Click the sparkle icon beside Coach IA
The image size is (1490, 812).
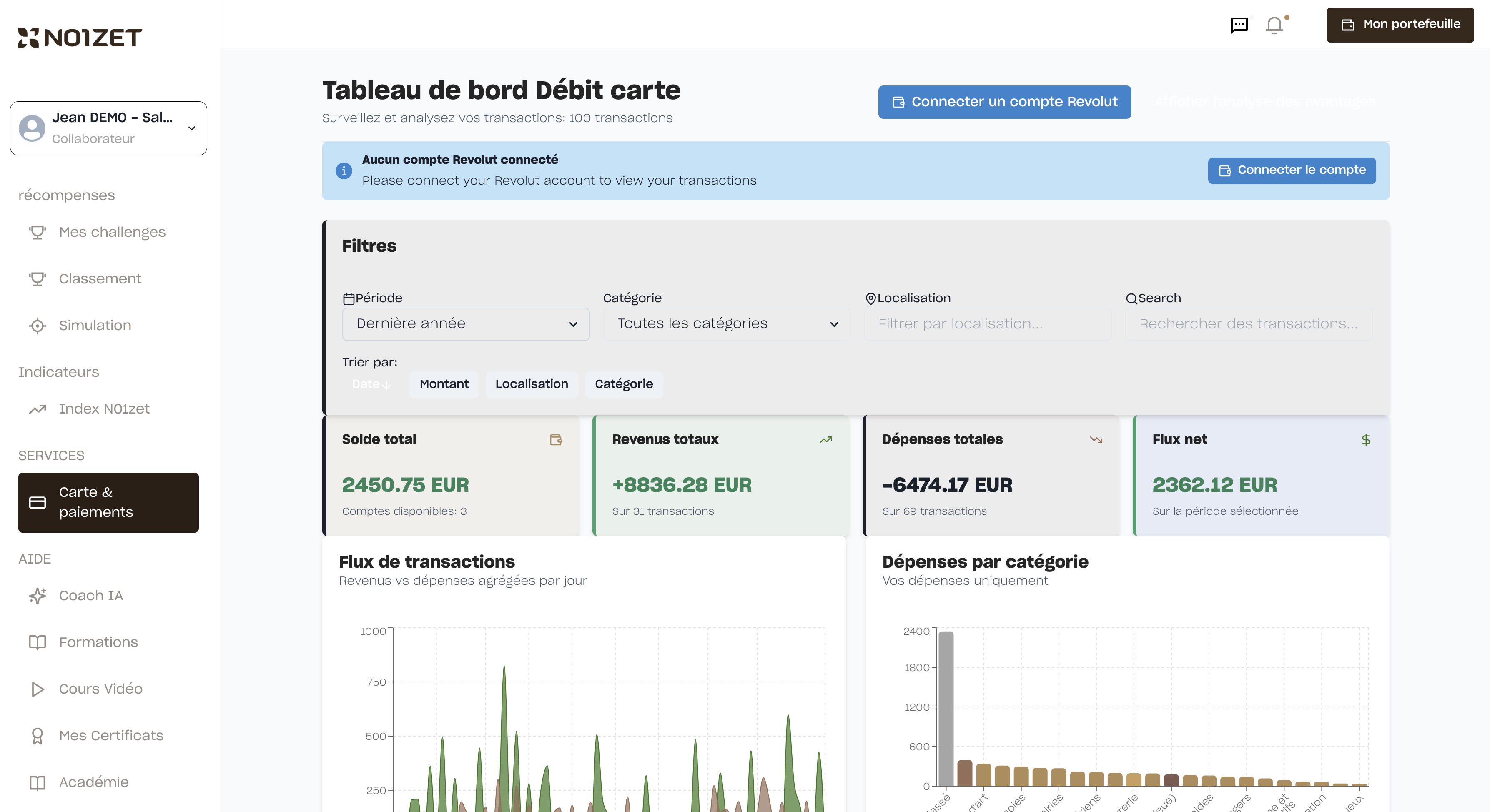(38, 596)
